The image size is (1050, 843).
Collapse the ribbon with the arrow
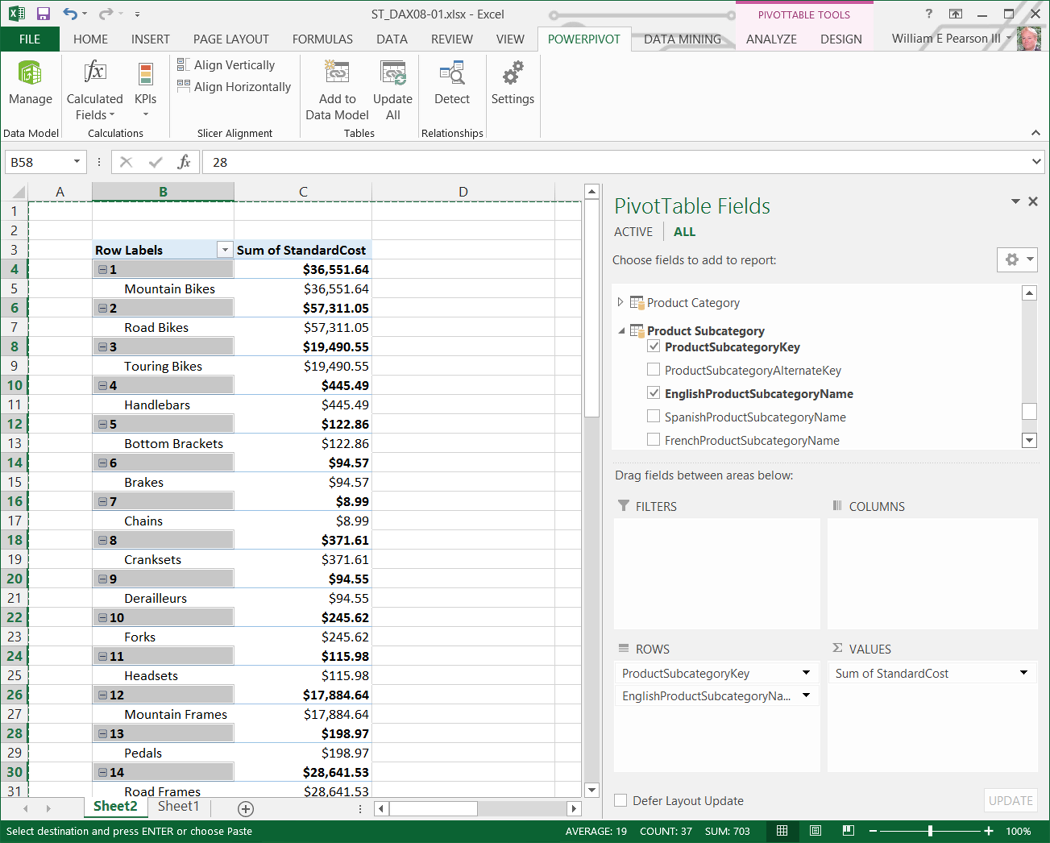[x=1035, y=133]
